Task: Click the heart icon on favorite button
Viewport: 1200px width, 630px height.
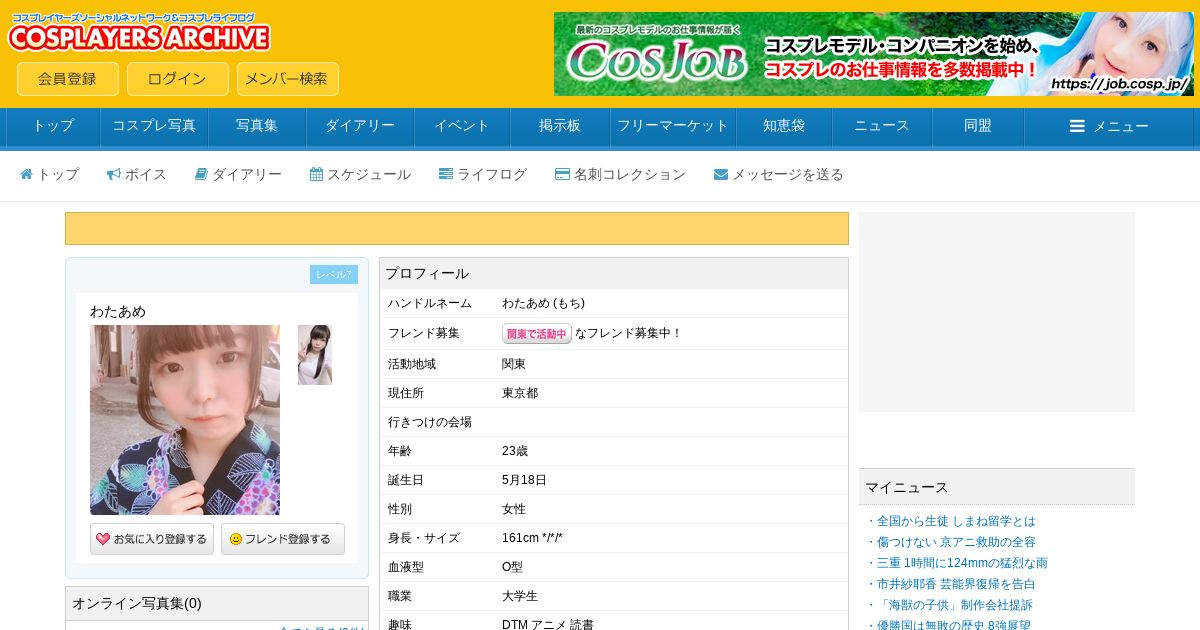Action: [103, 539]
